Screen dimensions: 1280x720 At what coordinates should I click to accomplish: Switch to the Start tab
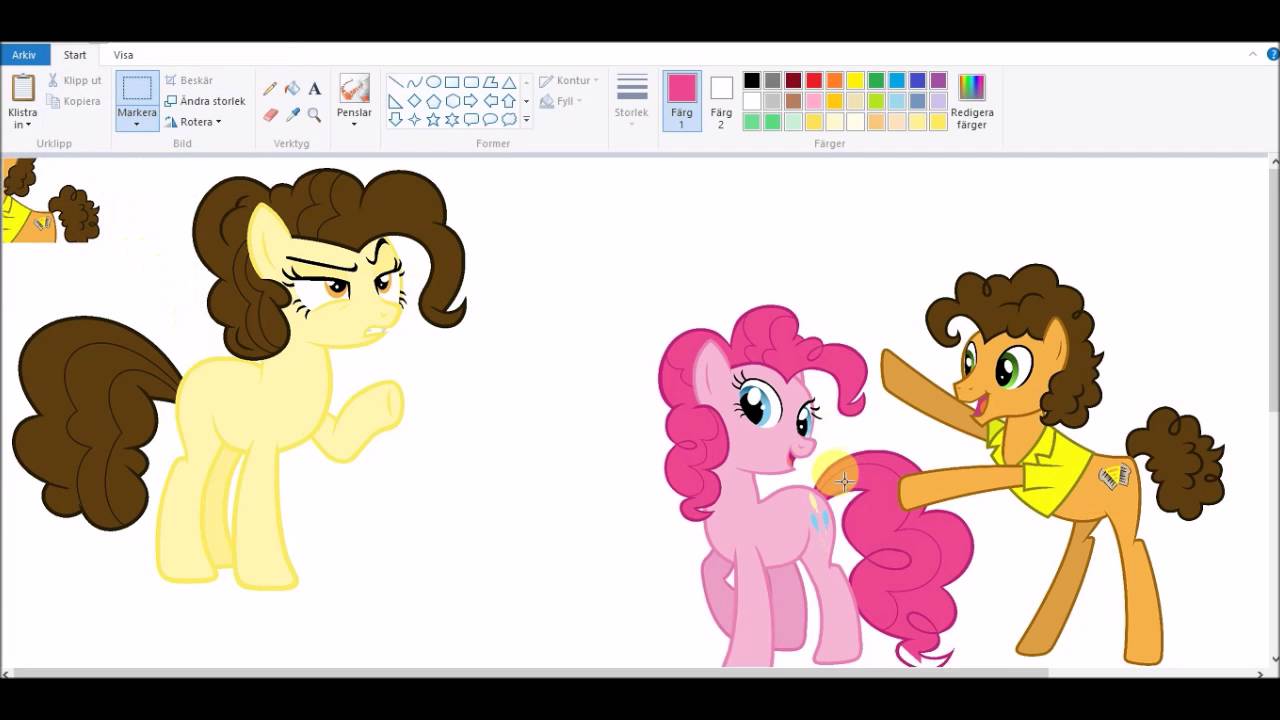pos(75,55)
